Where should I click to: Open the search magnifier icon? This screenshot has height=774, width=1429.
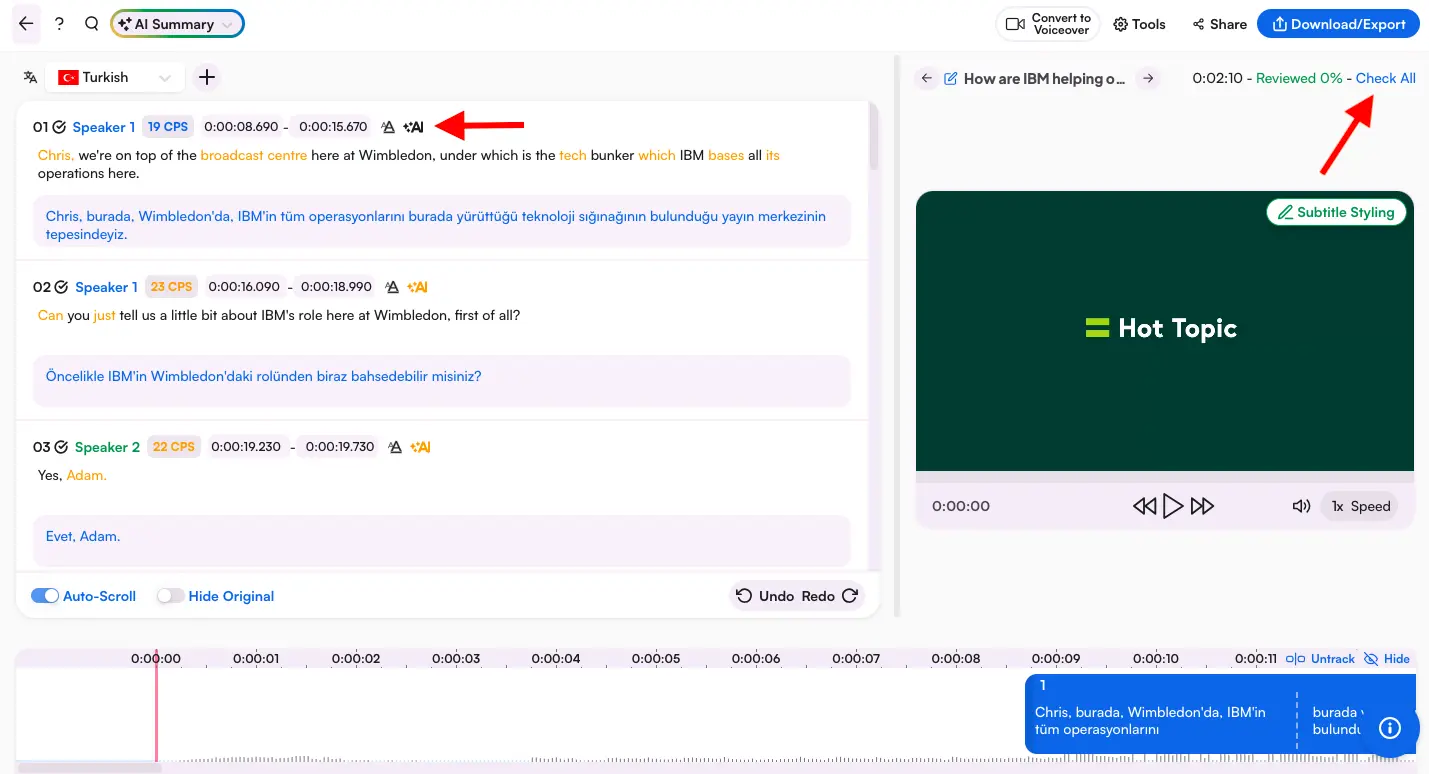(92, 24)
